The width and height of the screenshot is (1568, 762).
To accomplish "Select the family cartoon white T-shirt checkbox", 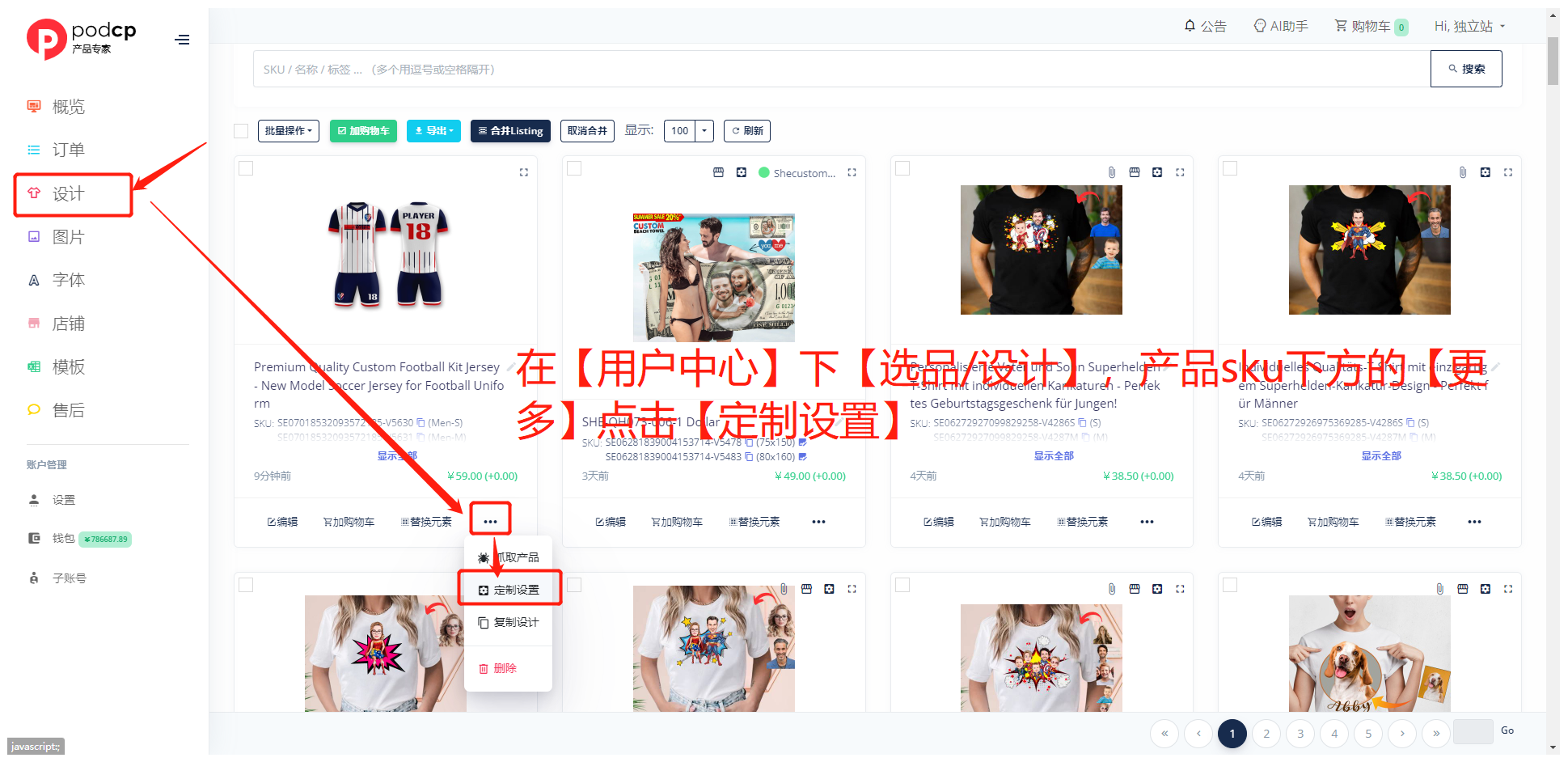I will click(902, 585).
